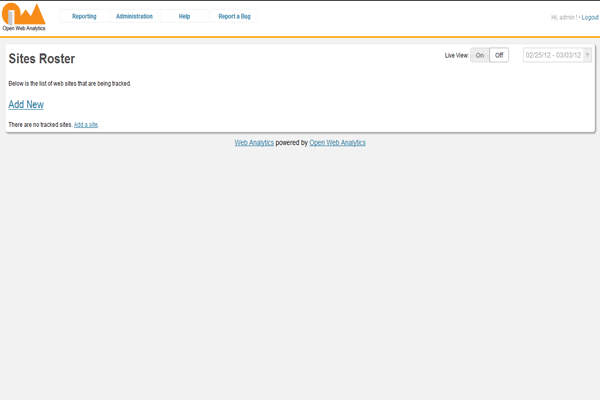This screenshot has width=600, height=400.
Task: Click the Sites Roster heading
Action: [42, 60]
